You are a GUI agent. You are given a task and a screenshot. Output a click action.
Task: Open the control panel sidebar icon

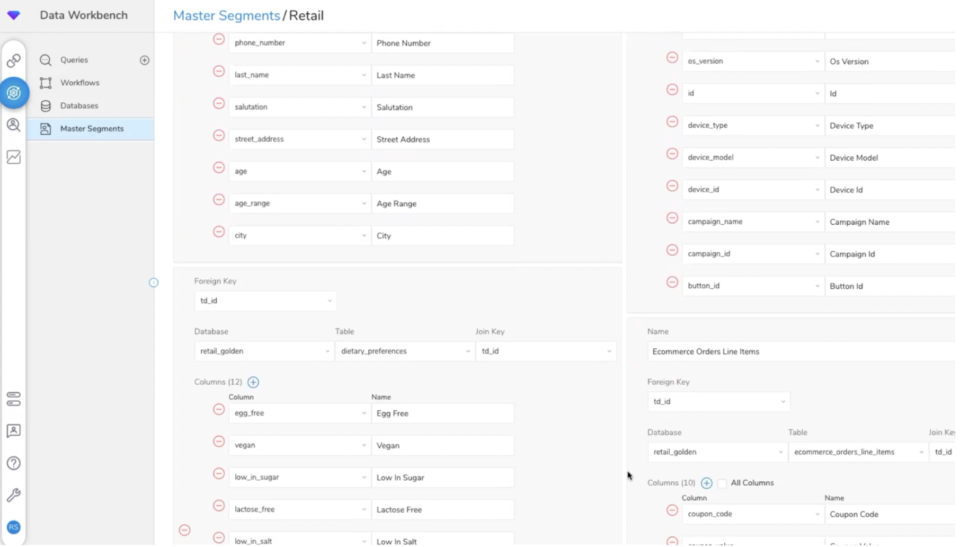pyautogui.click(x=13, y=399)
